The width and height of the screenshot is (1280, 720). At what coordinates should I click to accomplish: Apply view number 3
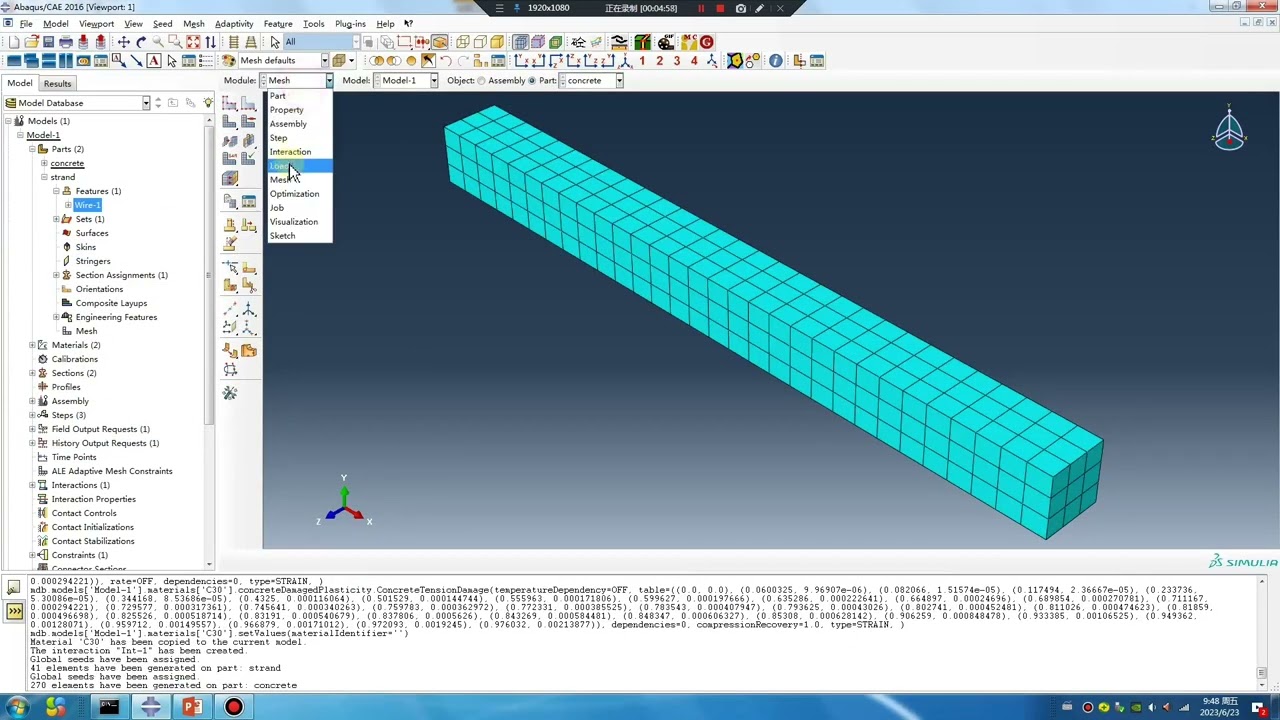coord(676,61)
